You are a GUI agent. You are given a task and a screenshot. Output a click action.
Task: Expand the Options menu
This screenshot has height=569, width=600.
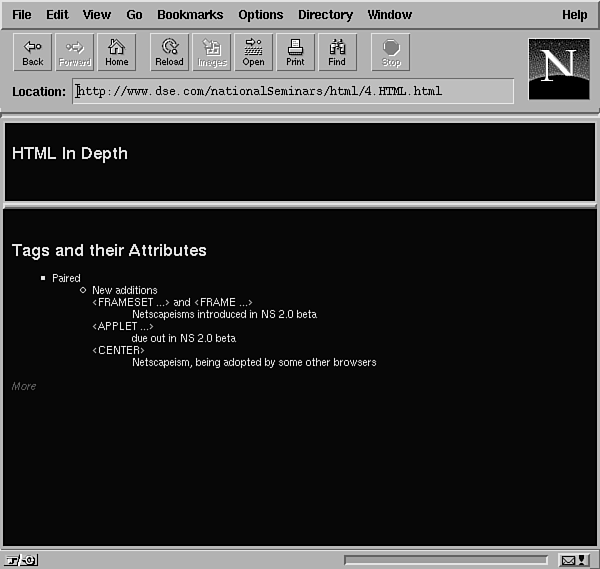tap(260, 15)
